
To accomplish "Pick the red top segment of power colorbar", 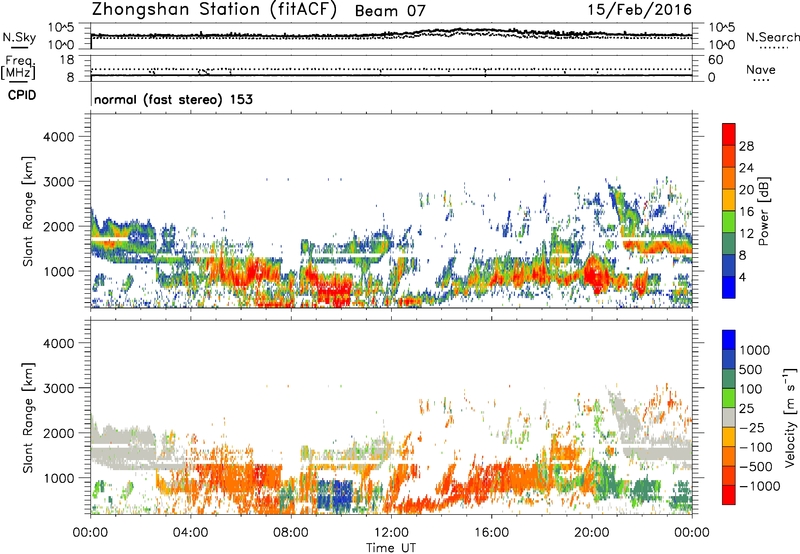I will pos(729,134).
